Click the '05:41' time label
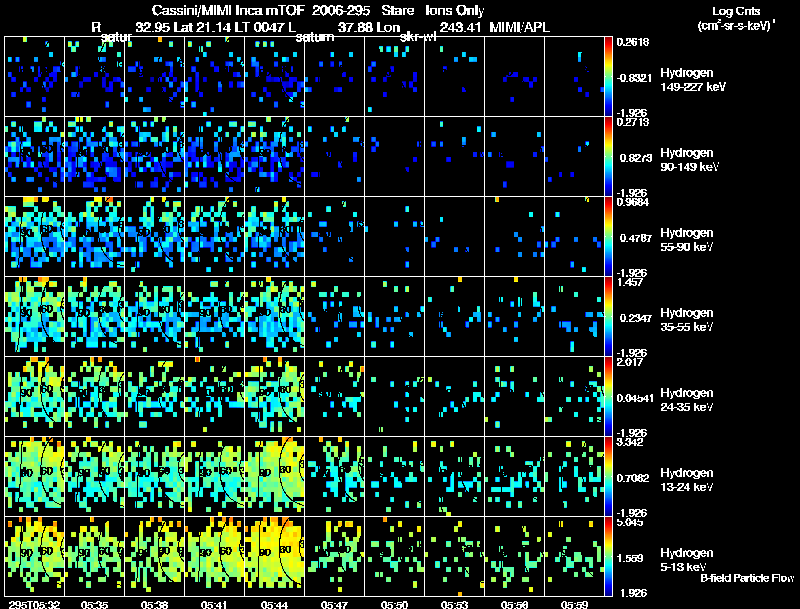The height and width of the screenshot is (609, 800). point(214,604)
